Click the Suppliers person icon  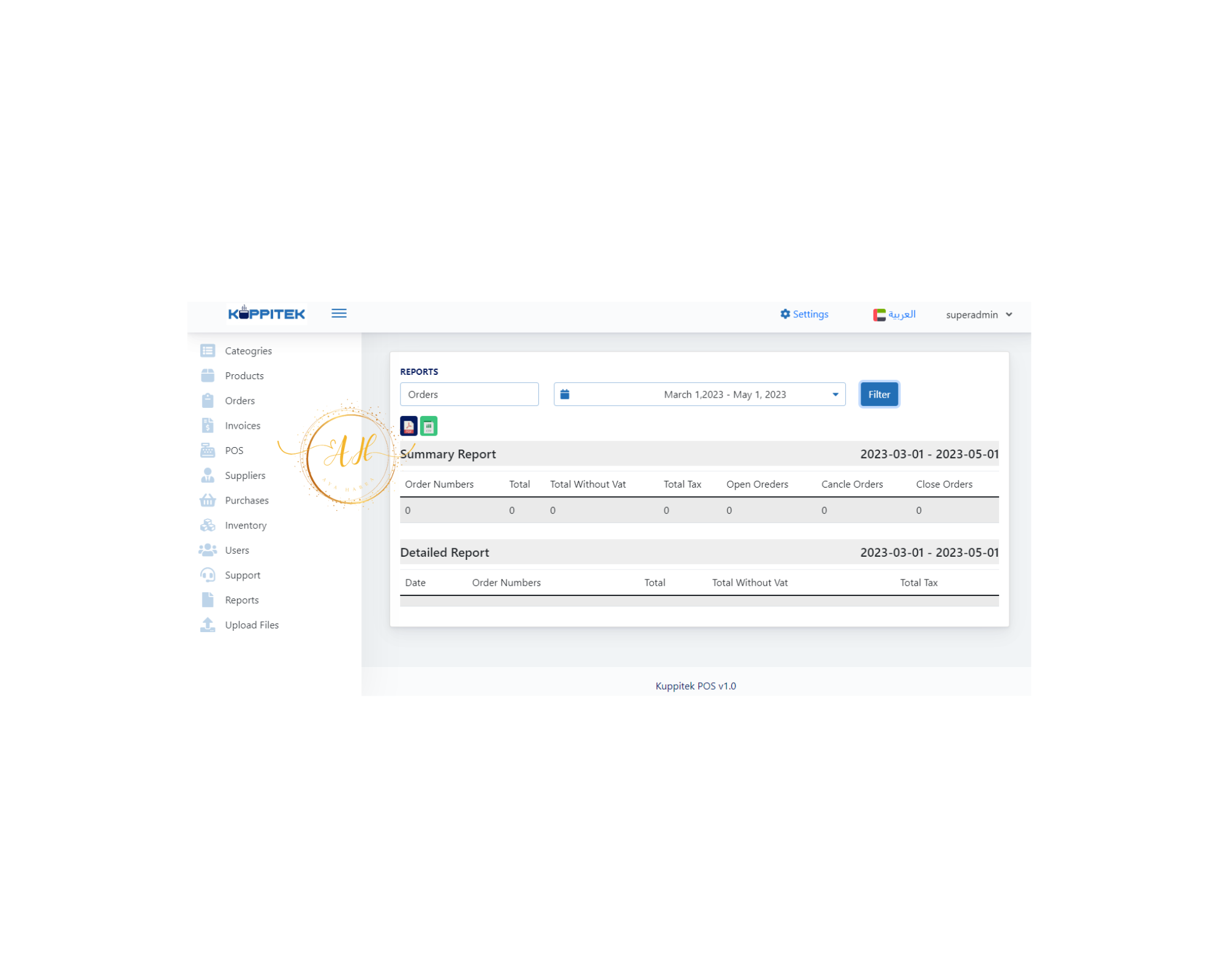pyautogui.click(x=208, y=475)
